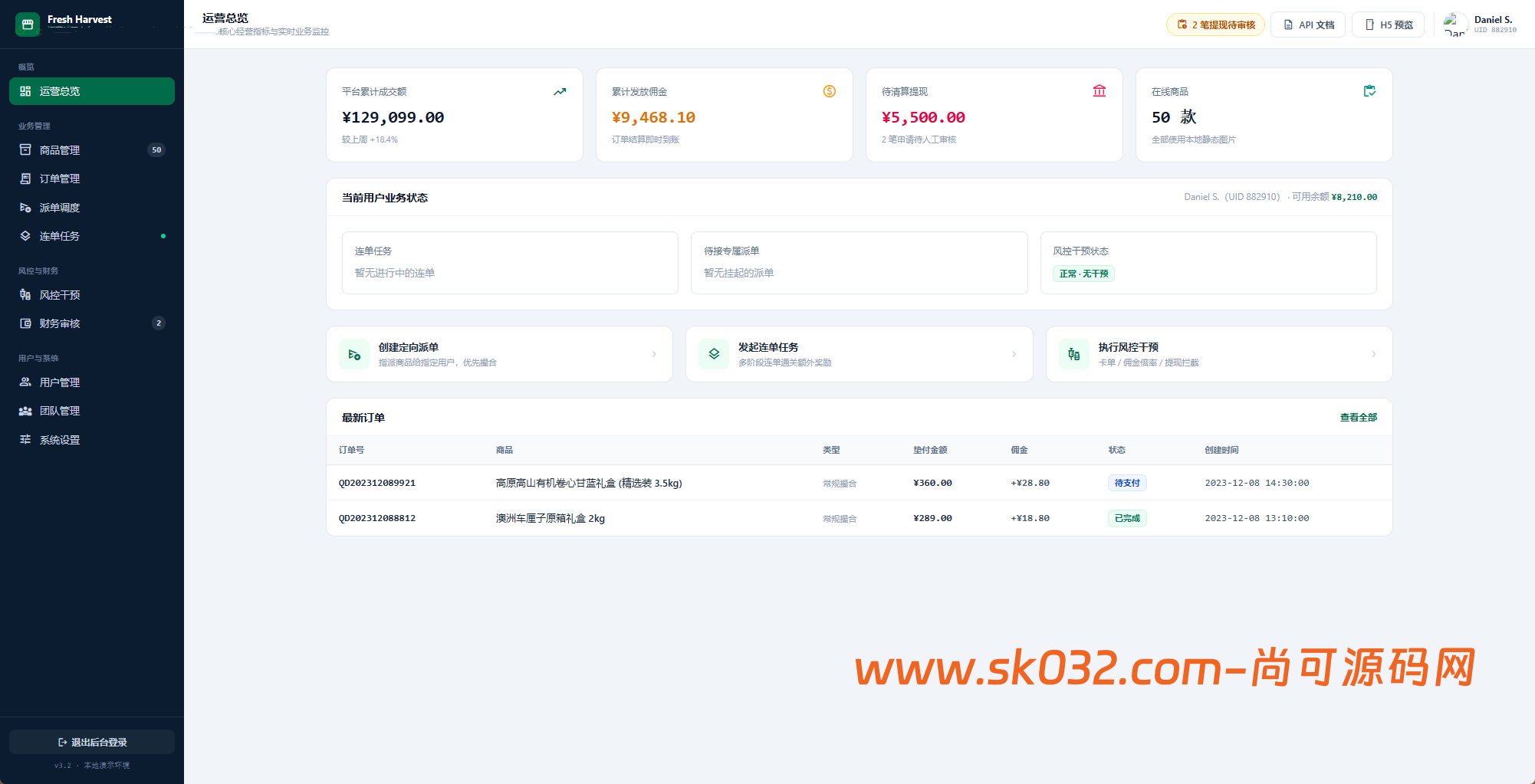
Task: Click the 50 badge next to 商品管理
Action: [x=156, y=150]
